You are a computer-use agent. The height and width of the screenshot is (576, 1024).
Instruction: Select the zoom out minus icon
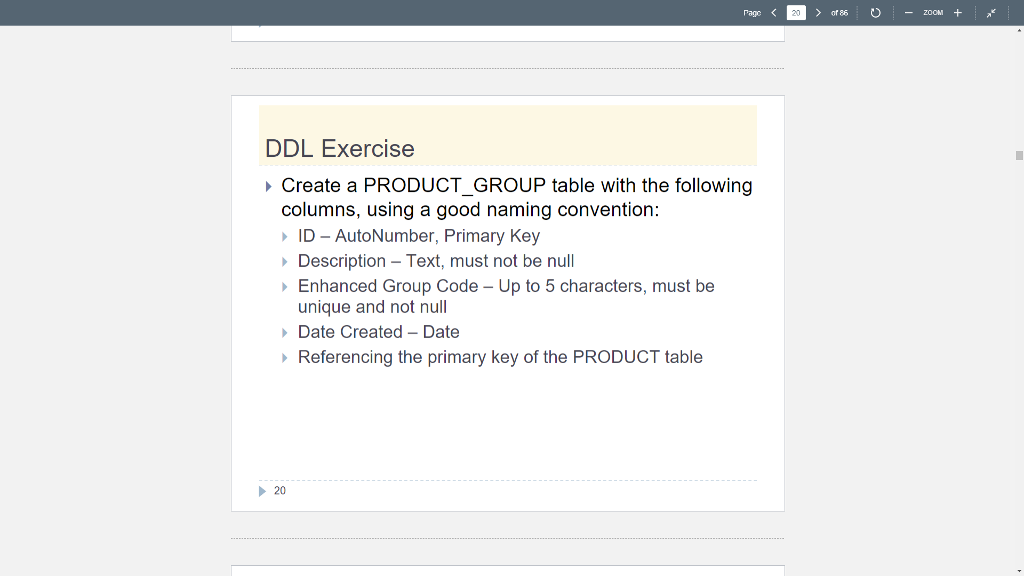click(908, 13)
